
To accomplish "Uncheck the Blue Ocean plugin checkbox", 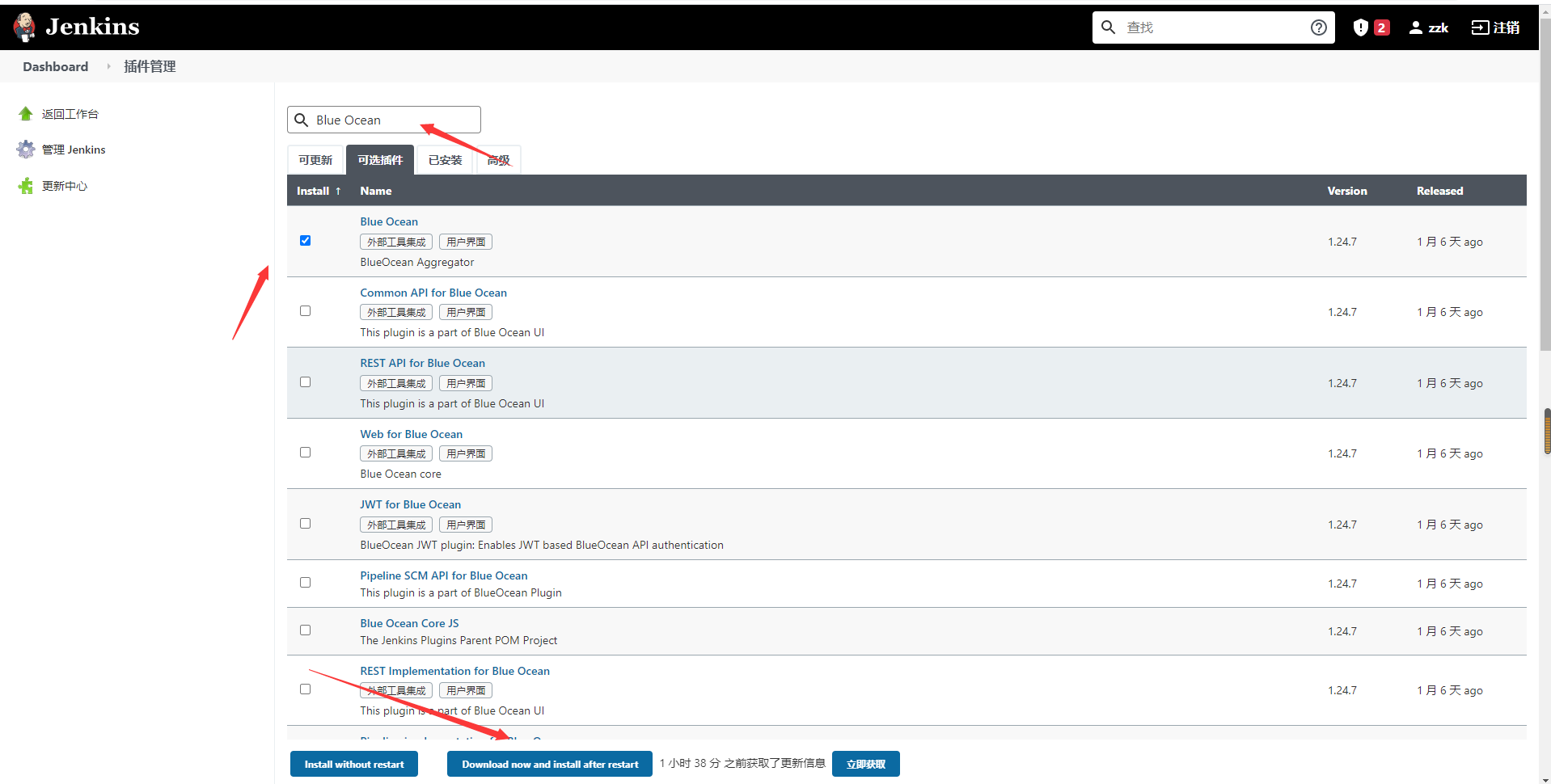I will [x=305, y=240].
